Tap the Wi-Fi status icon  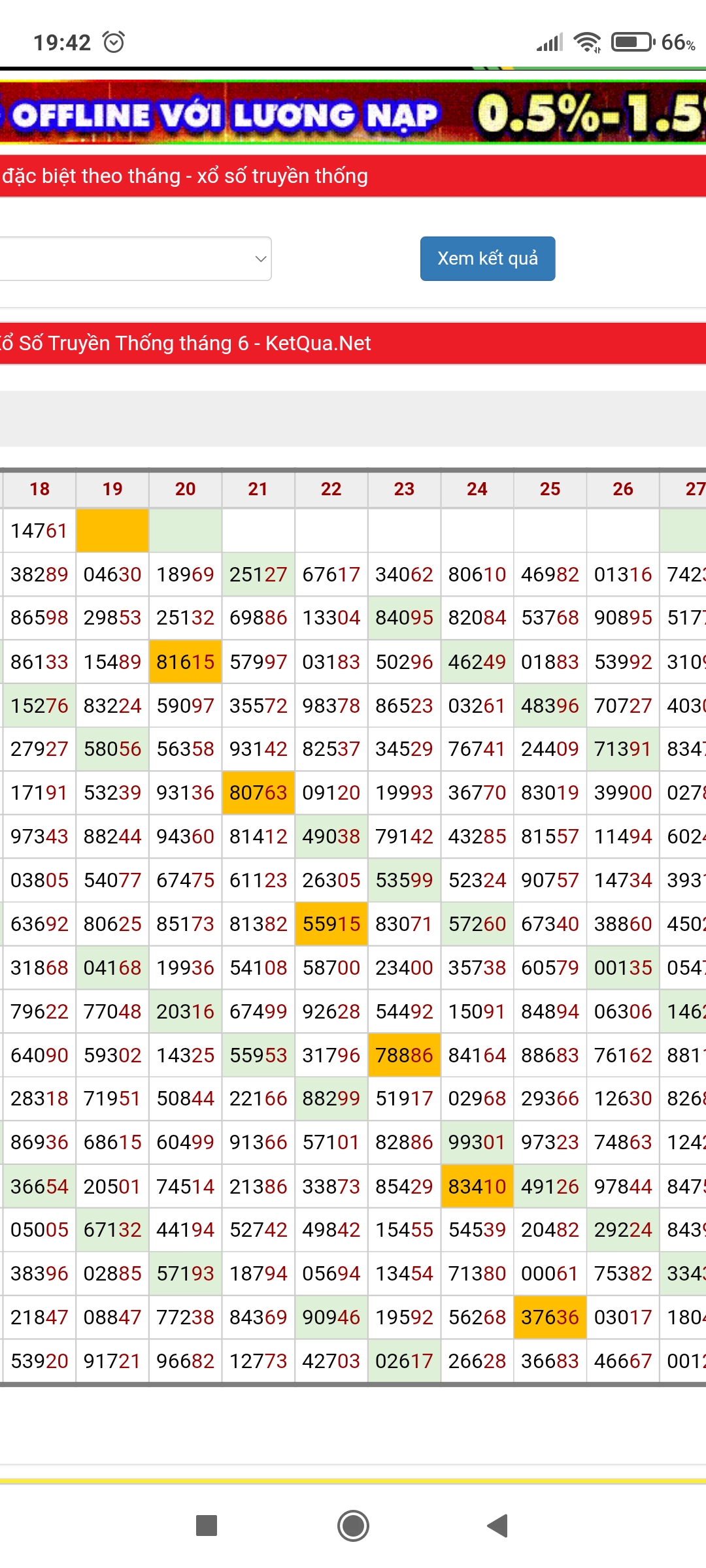point(586,42)
